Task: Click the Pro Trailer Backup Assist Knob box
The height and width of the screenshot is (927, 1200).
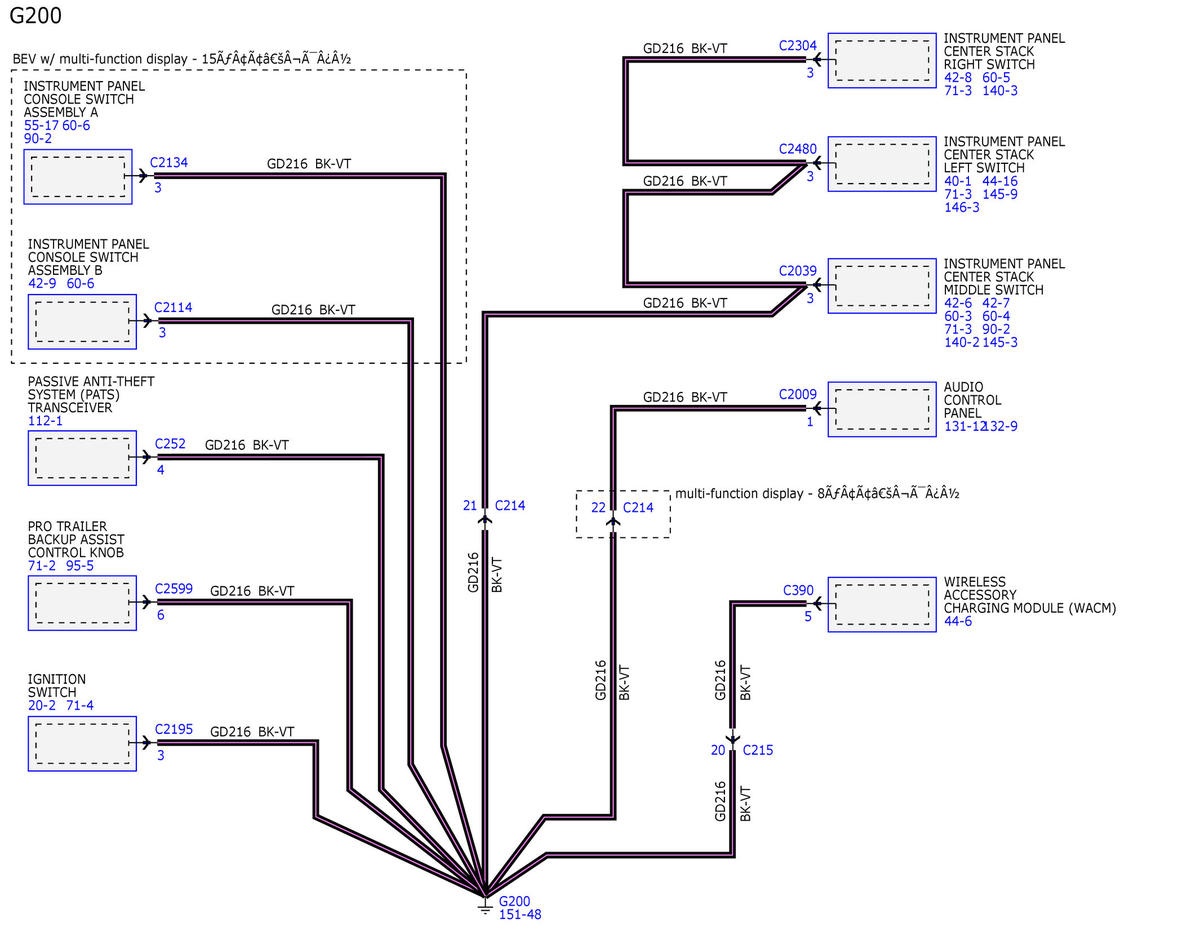Action: (x=82, y=604)
